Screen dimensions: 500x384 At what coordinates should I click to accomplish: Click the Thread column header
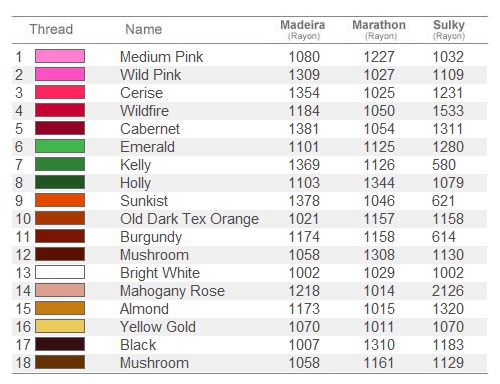click(x=51, y=29)
